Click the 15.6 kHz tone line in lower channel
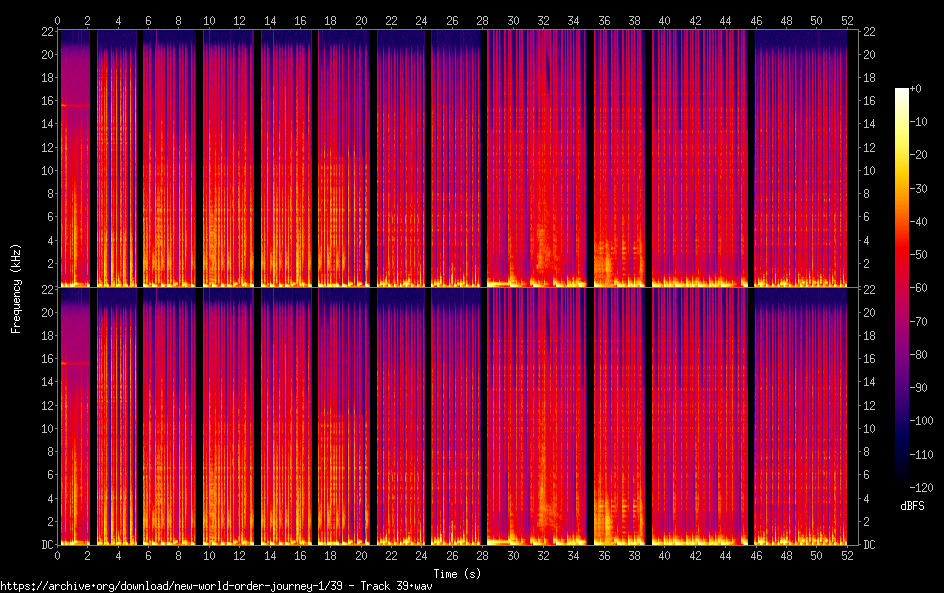Image resolution: width=944 pixels, height=593 pixels. coord(74,363)
